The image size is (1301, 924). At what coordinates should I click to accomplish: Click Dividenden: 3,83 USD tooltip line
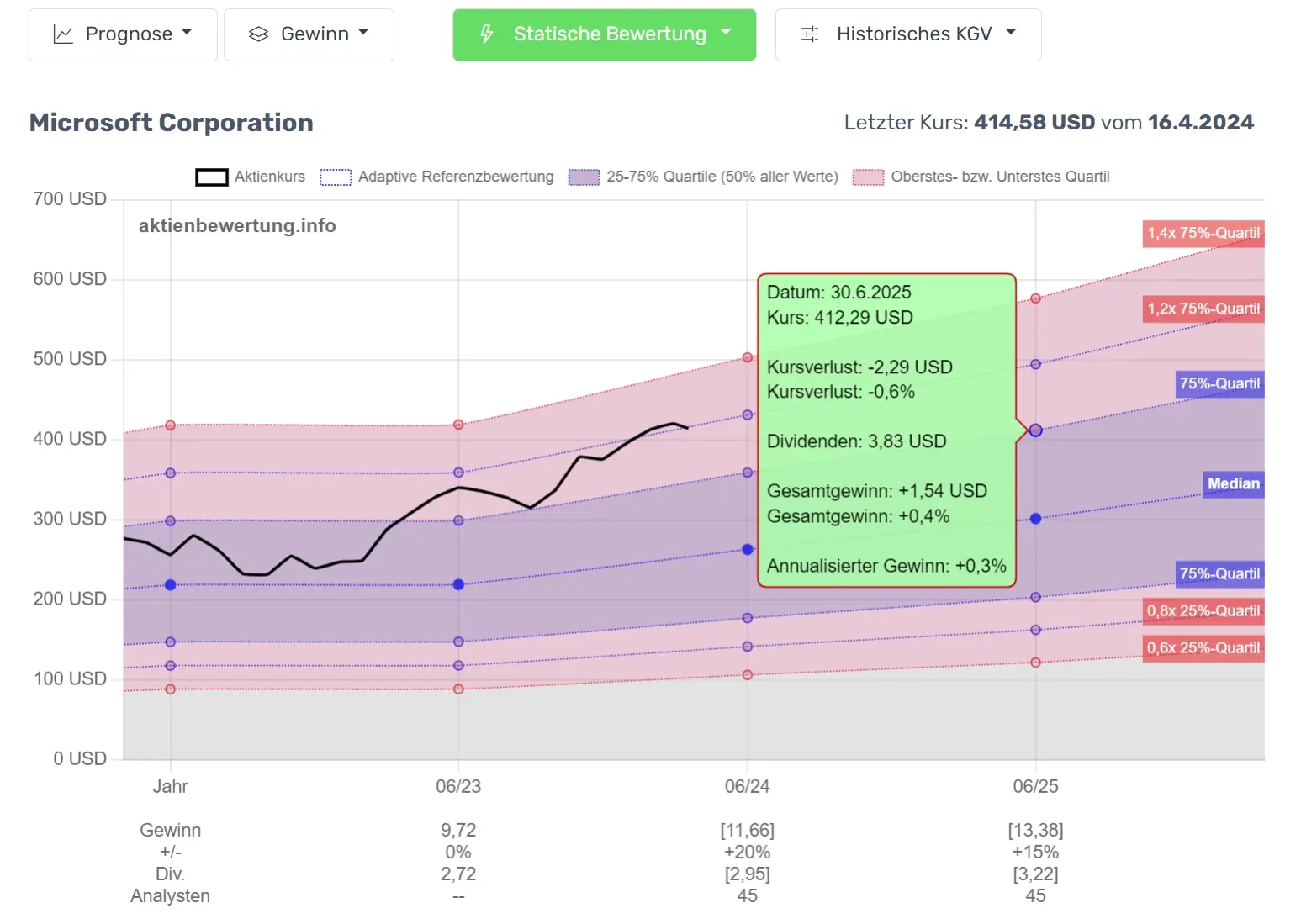[857, 441]
